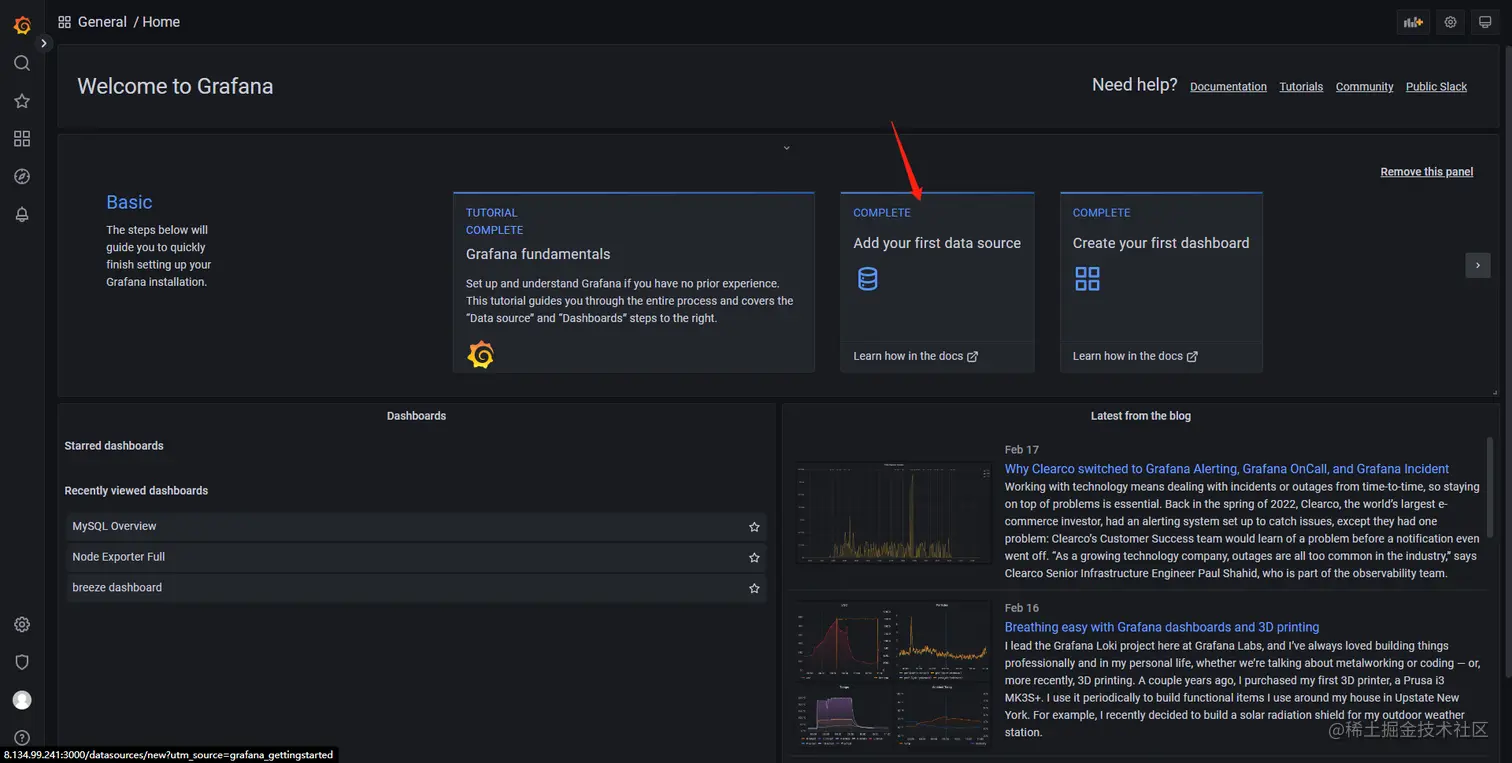This screenshot has width=1512, height=763.
Task: Expand the sidebar with the chevron toggle
Action: pyautogui.click(x=44, y=43)
